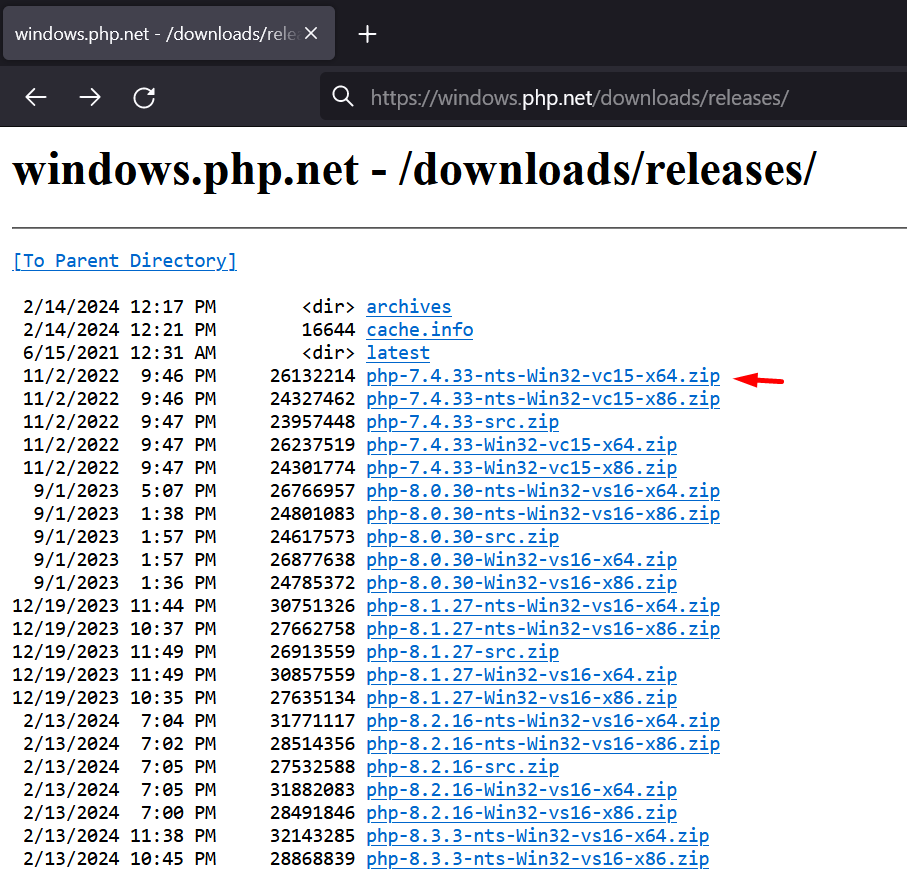907x872 pixels.
Task: Download php-8.3.3-nts-Win32-vs16-x86.zip
Action: tap(537, 859)
